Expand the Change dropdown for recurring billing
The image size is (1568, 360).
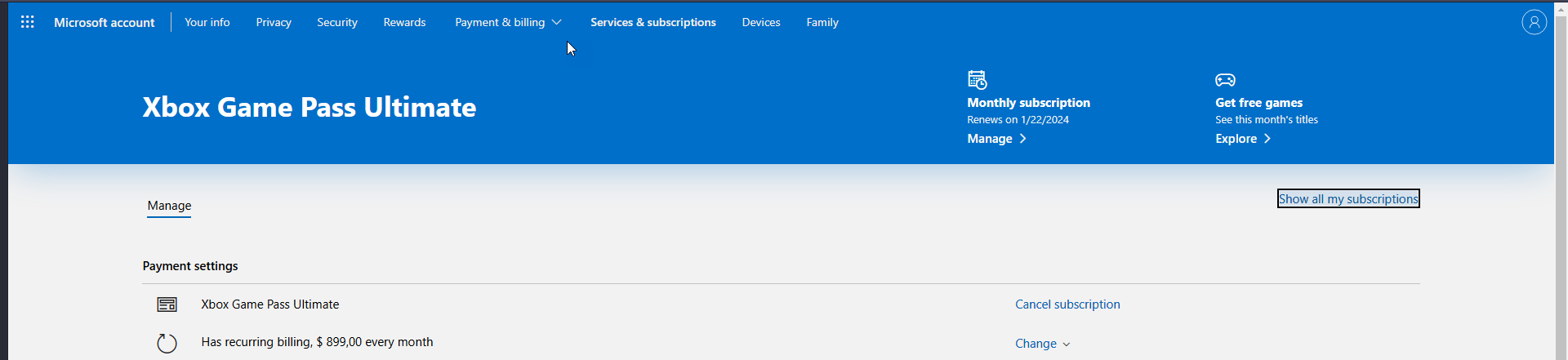pyautogui.click(x=1043, y=344)
